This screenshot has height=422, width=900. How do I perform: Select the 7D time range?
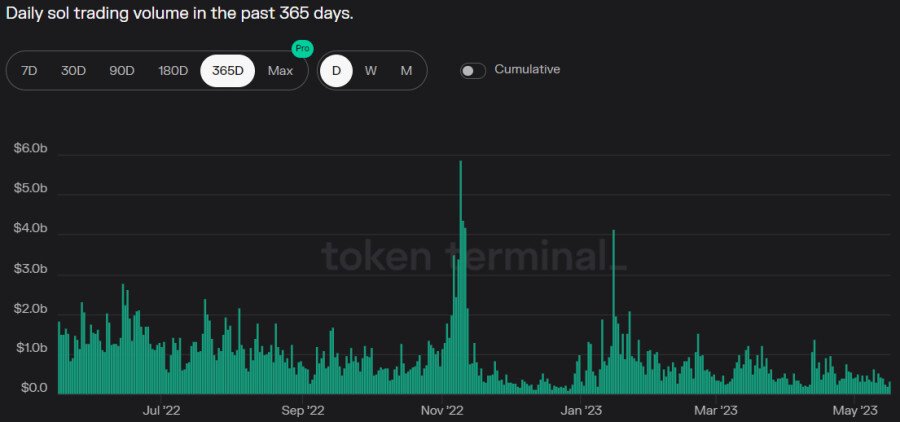29,71
